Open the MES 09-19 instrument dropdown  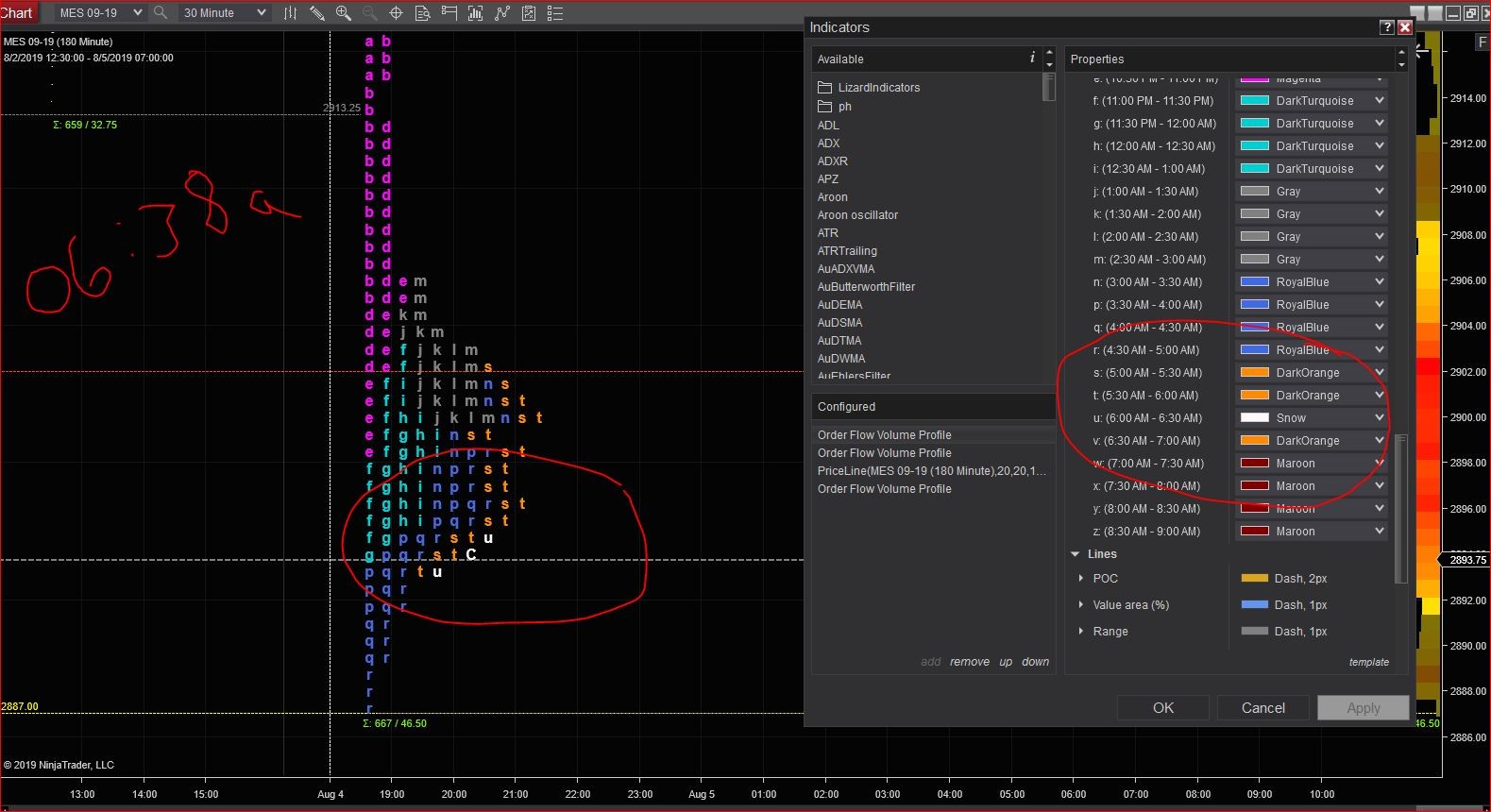pos(99,13)
